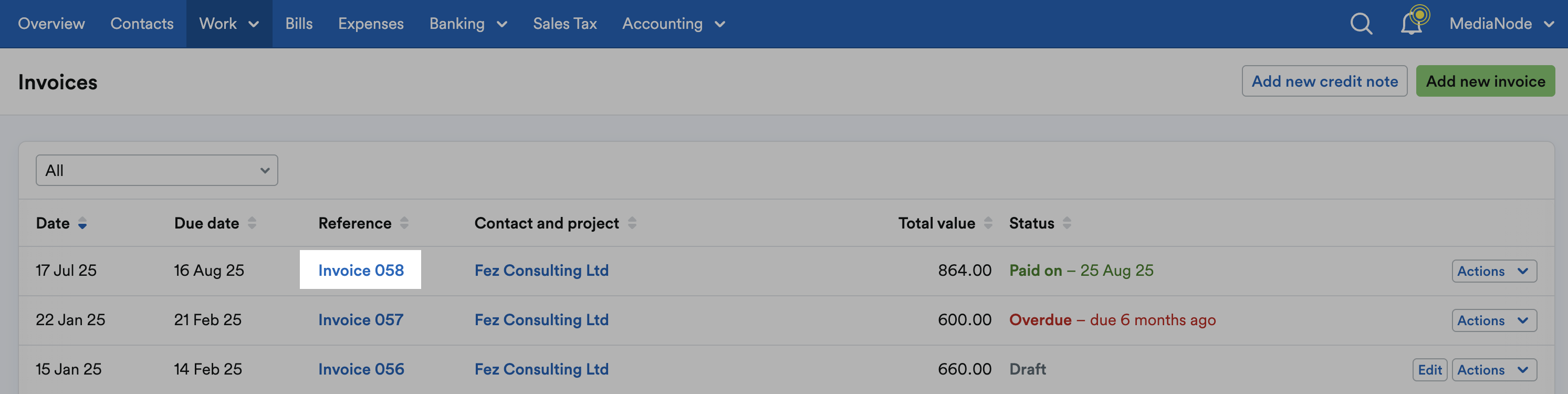Open the notifications bell icon
This screenshot has width=1568, height=394.
tap(1412, 23)
